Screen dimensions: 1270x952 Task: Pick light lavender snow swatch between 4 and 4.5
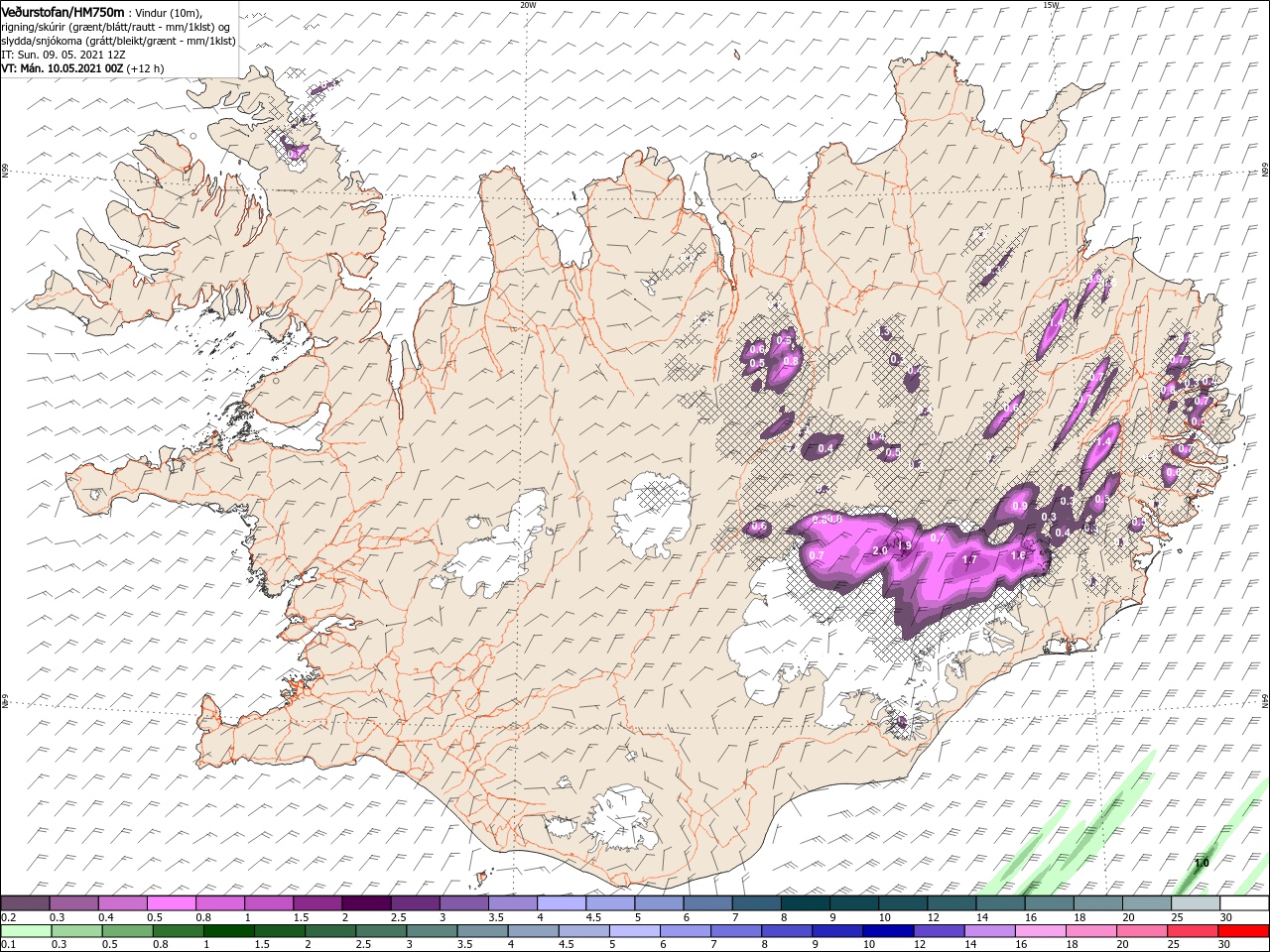point(561,903)
